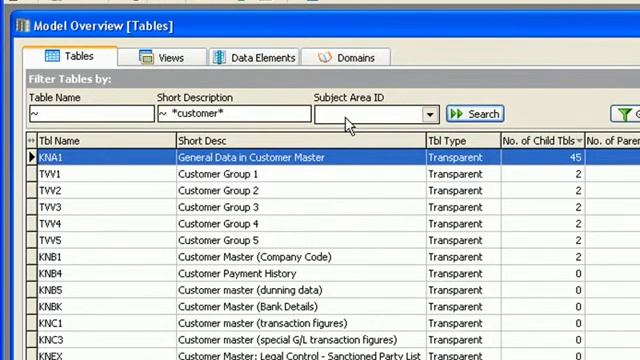
Task: Expand the Subject Area ID dropdown arrow
Action: 430,115
